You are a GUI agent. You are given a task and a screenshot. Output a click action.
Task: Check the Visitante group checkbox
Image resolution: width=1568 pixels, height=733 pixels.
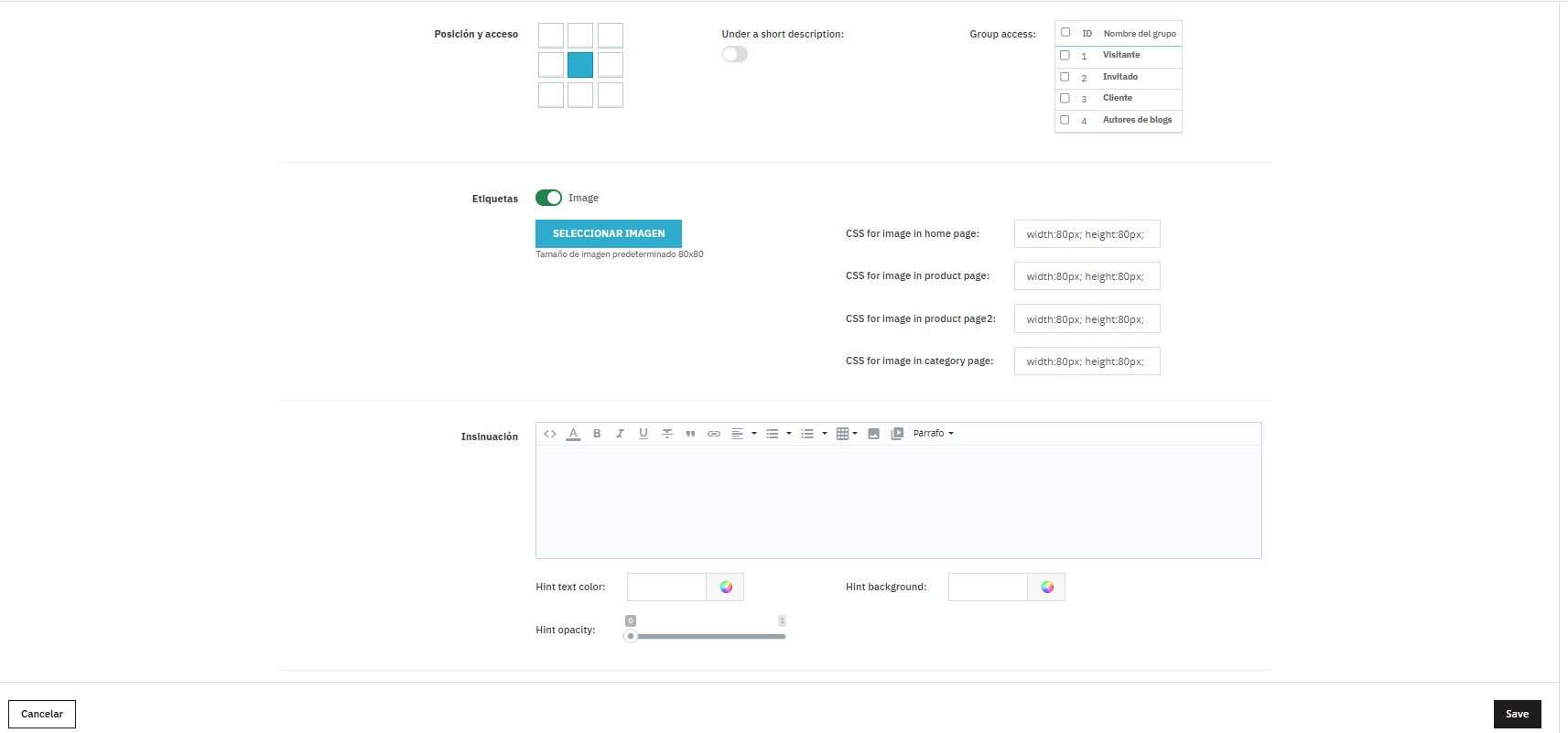(x=1065, y=55)
